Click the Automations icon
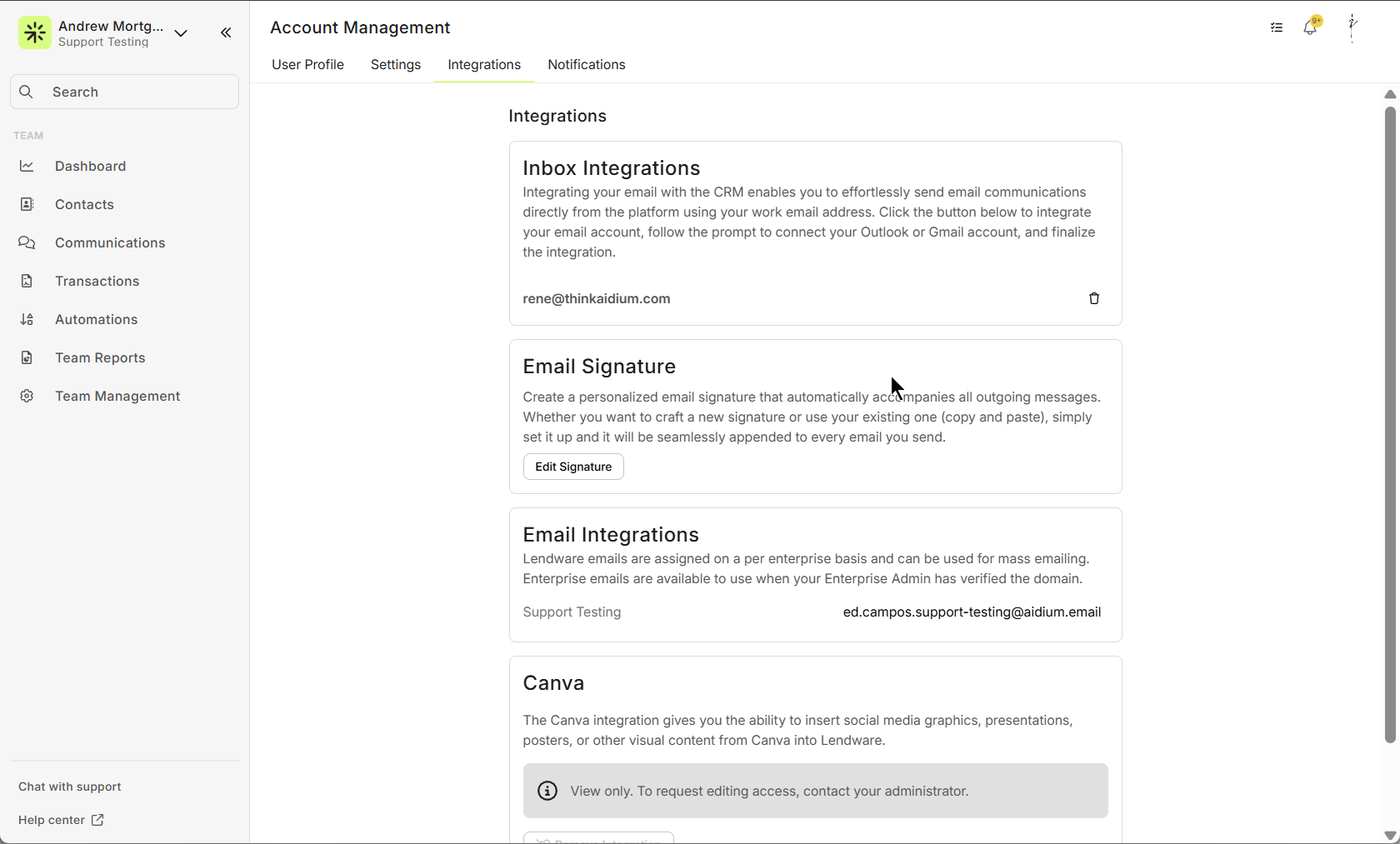Image resolution: width=1400 pixels, height=844 pixels. coord(27,319)
